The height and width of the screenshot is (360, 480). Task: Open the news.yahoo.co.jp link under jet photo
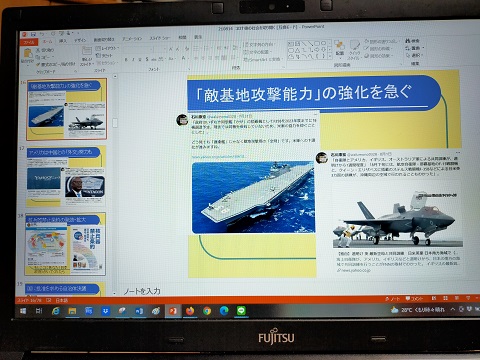(x=354, y=270)
